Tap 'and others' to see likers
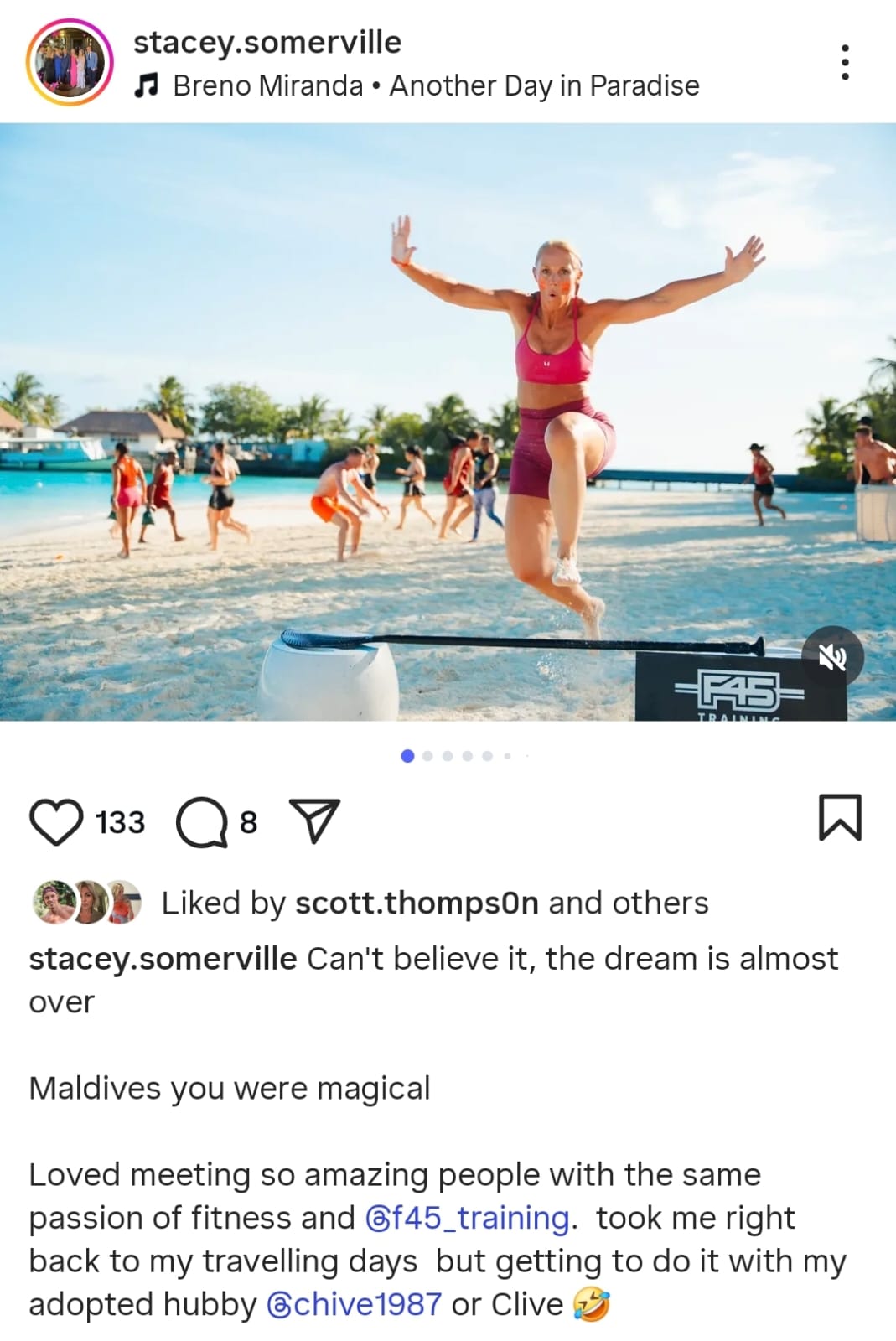 629,903
